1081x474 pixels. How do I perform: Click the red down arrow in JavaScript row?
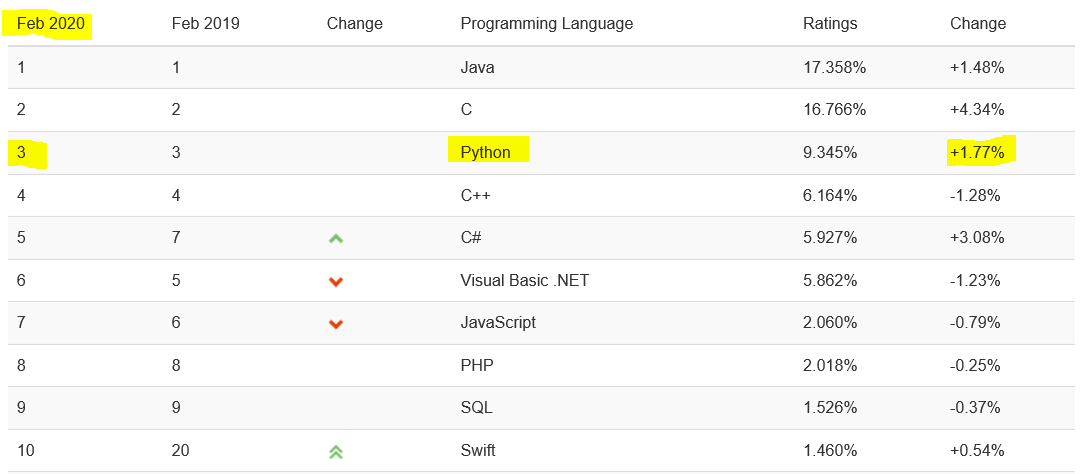pyautogui.click(x=336, y=323)
